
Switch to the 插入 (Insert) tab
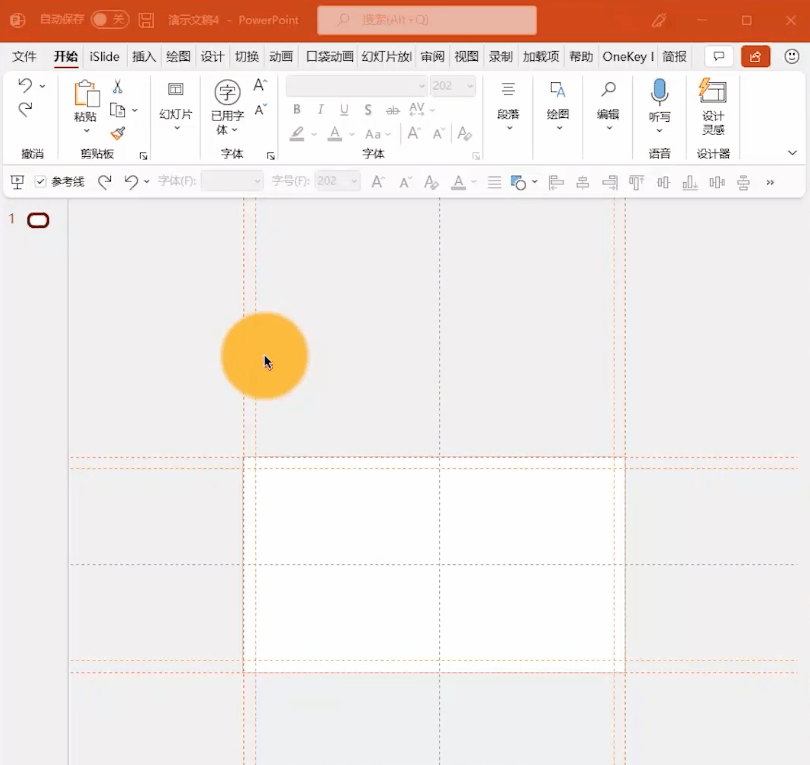[144, 57]
